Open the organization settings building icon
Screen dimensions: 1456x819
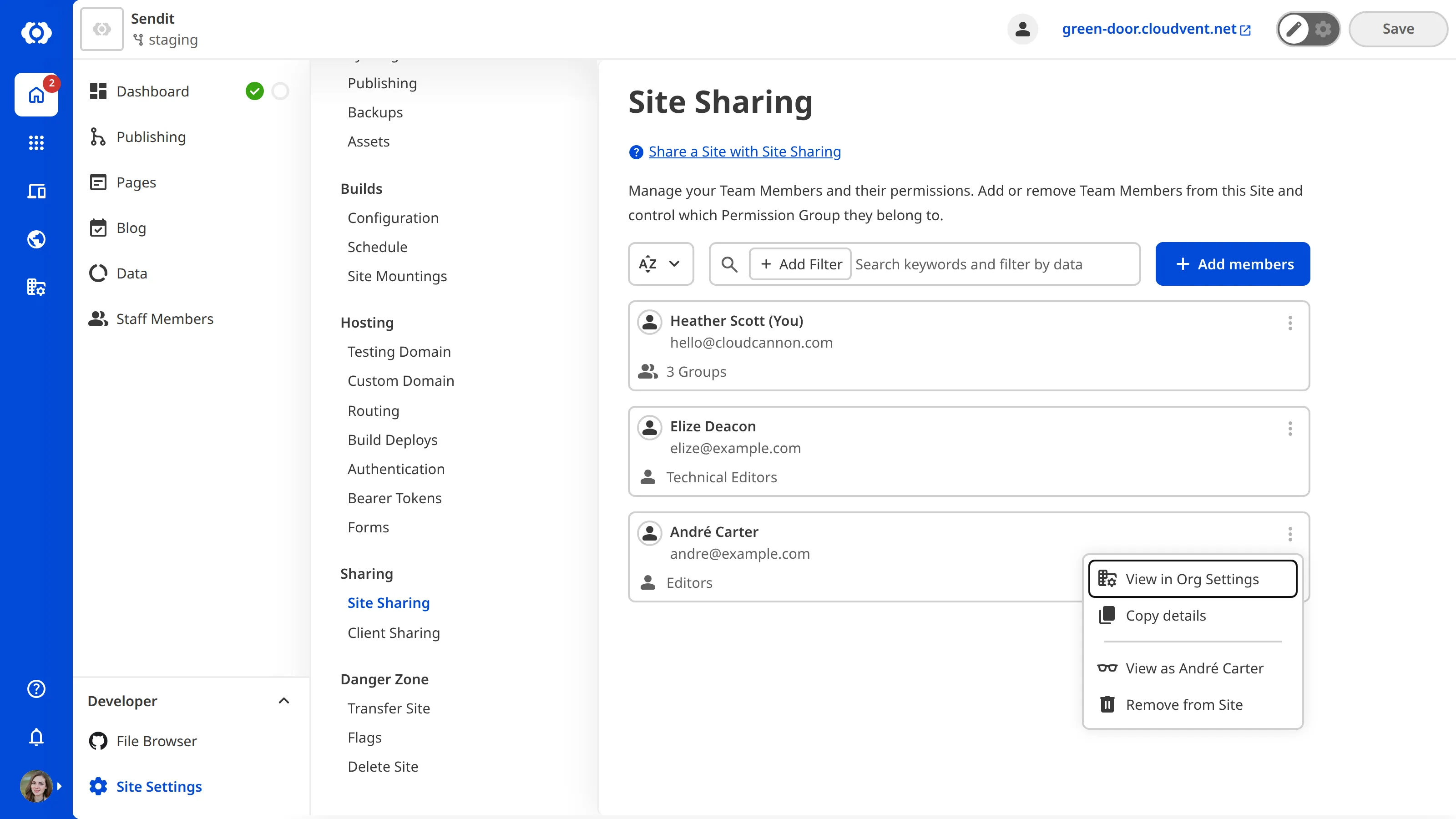click(x=36, y=287)
